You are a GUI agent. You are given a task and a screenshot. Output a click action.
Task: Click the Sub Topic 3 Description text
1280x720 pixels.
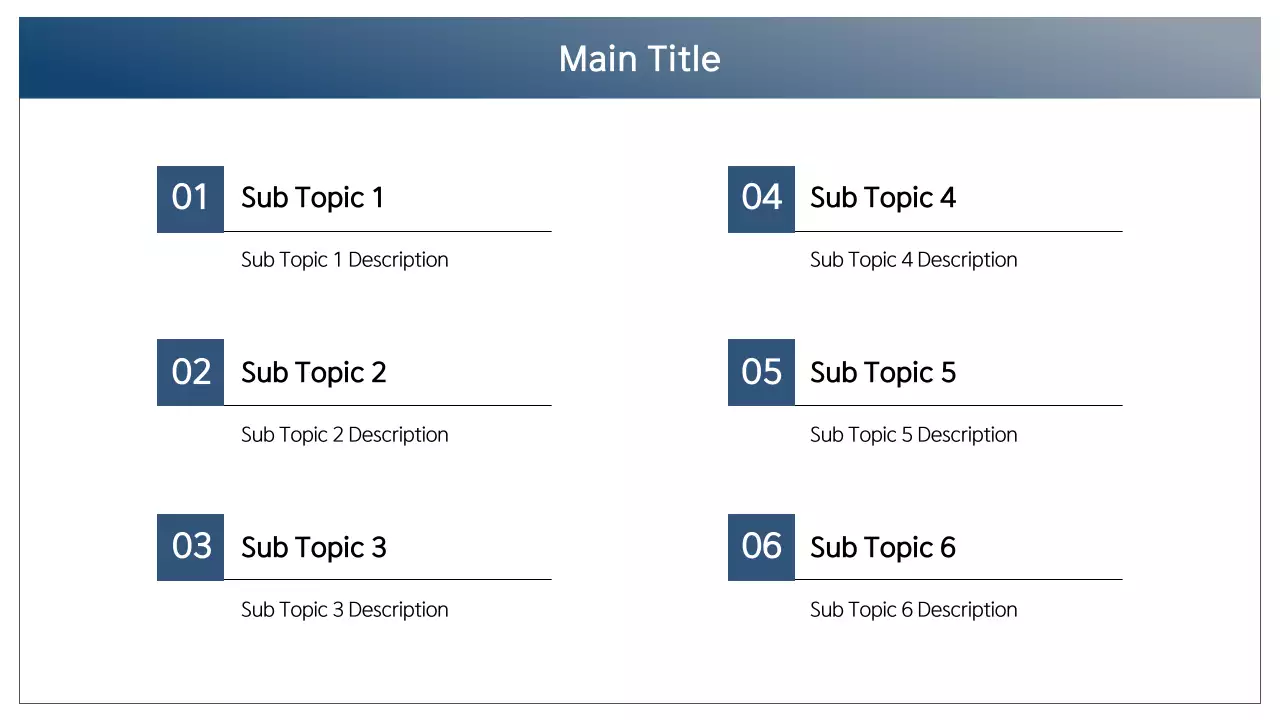coord(344,610)
